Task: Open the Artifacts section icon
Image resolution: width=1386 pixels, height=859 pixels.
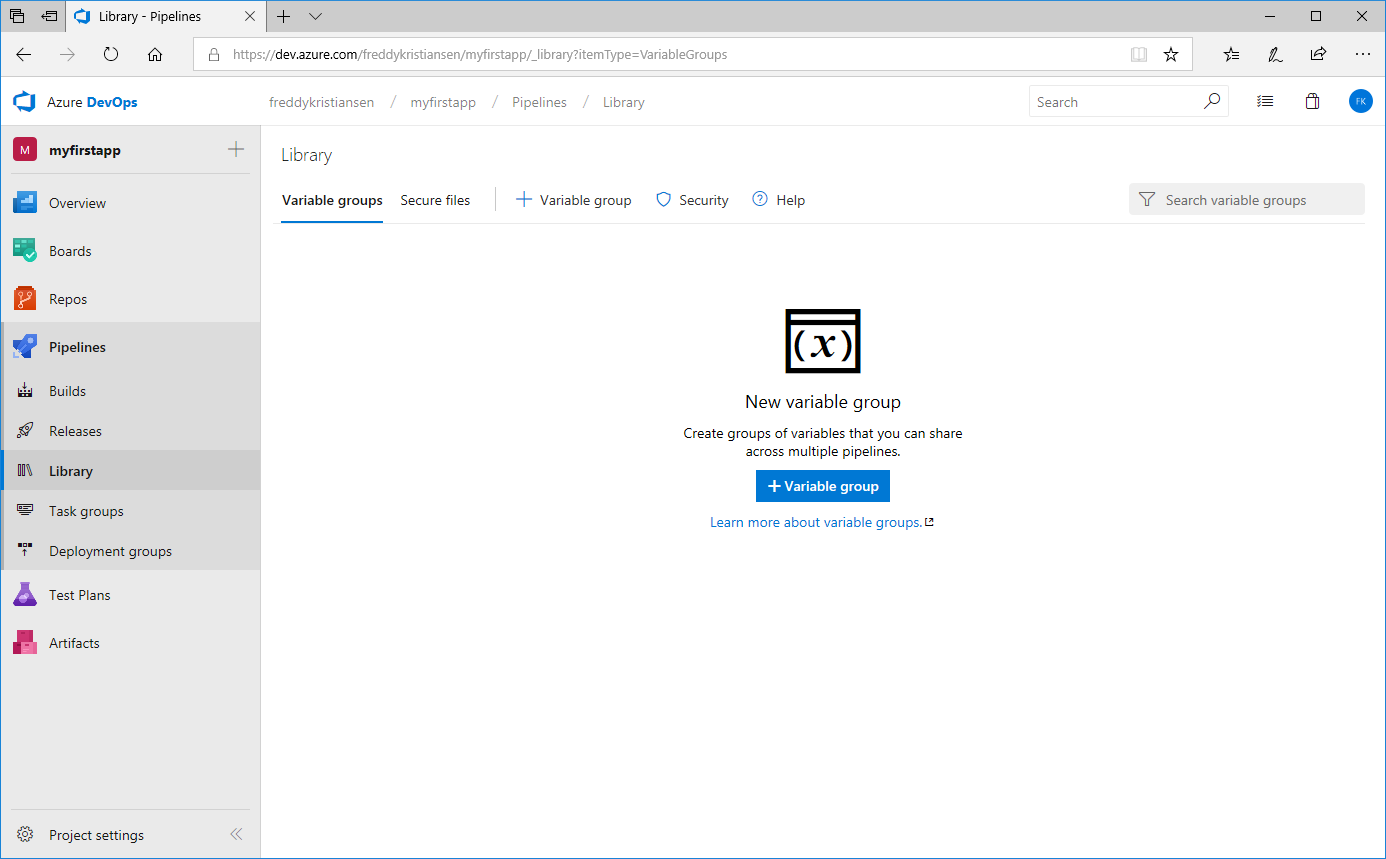Action: click(x=25, y=643)
